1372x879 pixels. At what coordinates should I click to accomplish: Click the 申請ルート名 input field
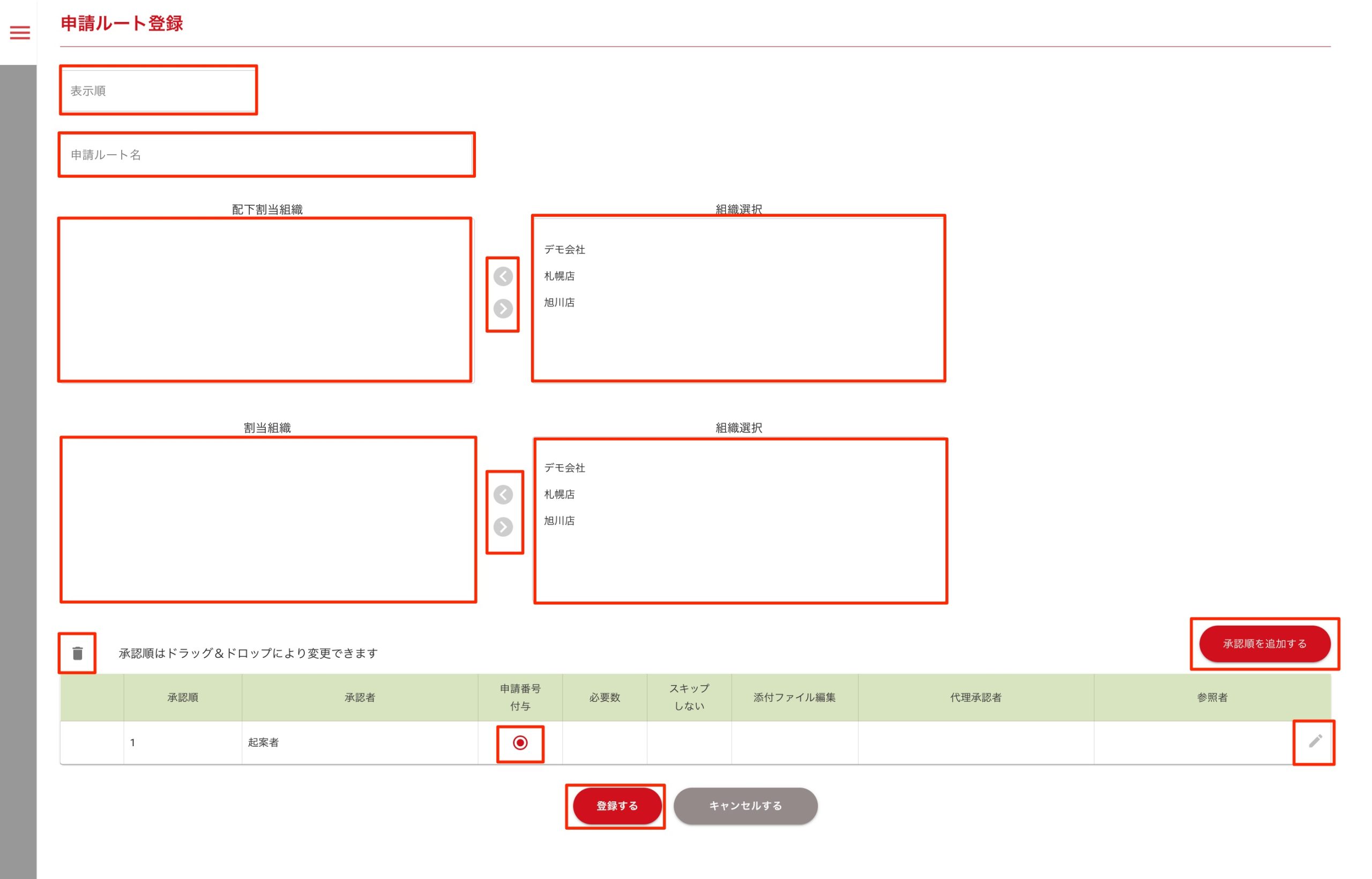click(x=266, y=155)
